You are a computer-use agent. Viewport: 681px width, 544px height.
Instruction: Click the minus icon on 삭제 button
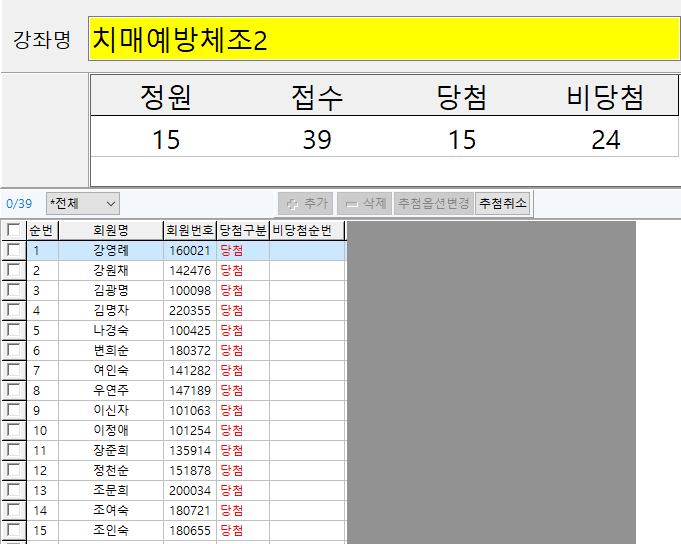point(351,204)
